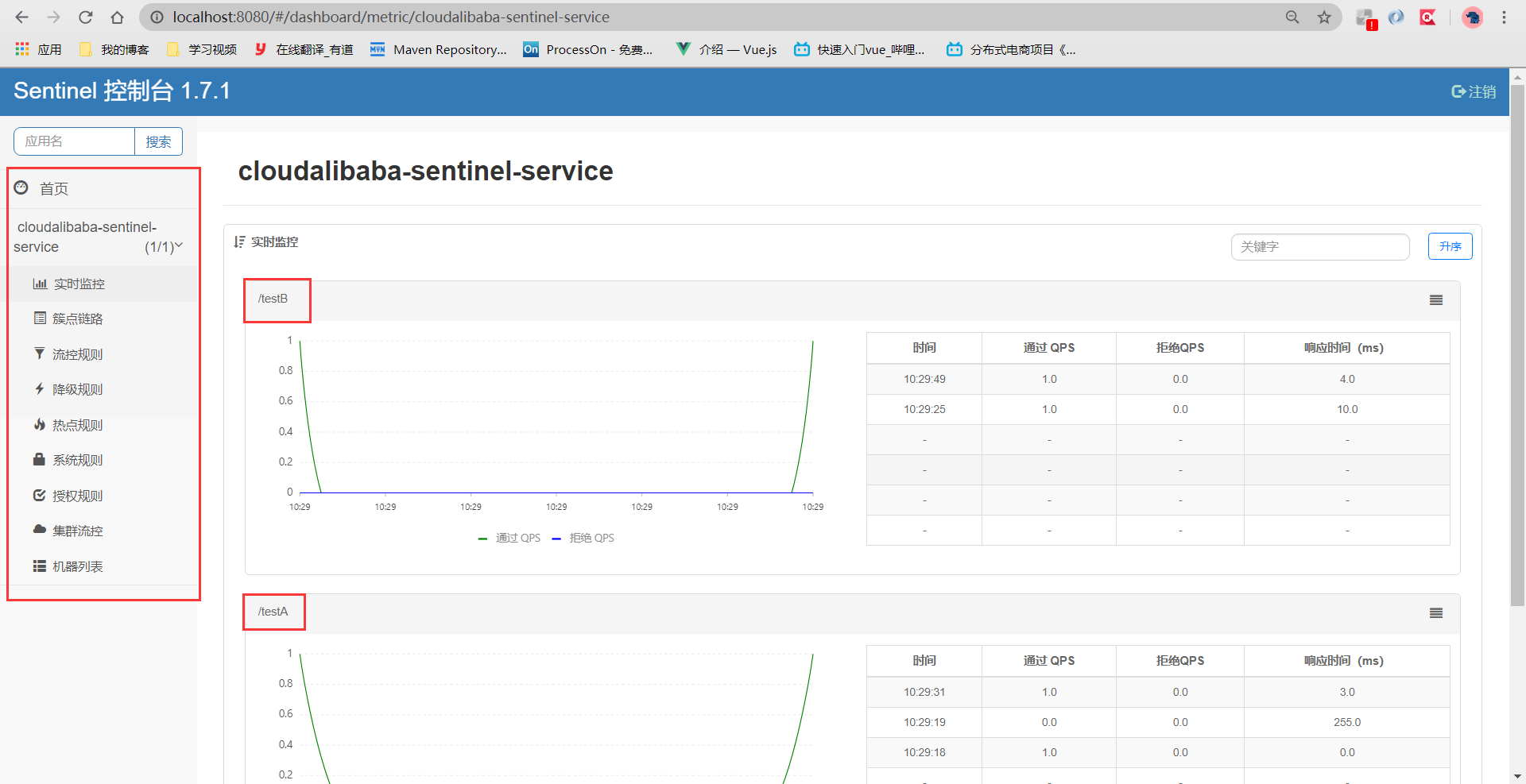Open browser three-dot menu

click(1504, 17)
